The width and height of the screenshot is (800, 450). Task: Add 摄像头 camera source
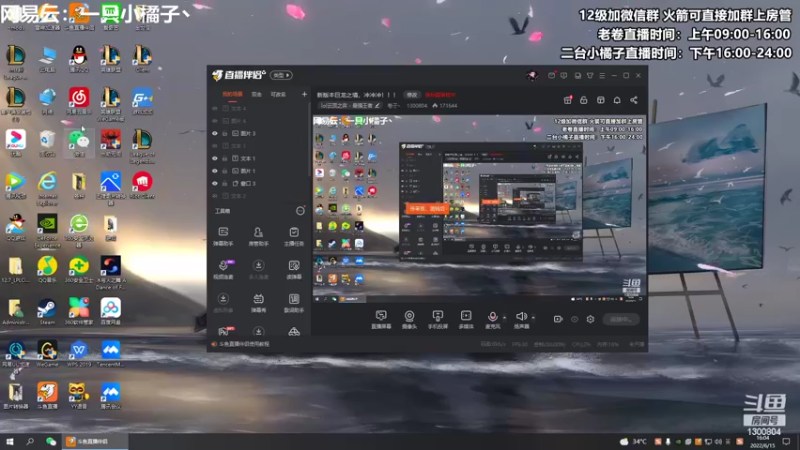pyautogui.click(x=409, y=319)
